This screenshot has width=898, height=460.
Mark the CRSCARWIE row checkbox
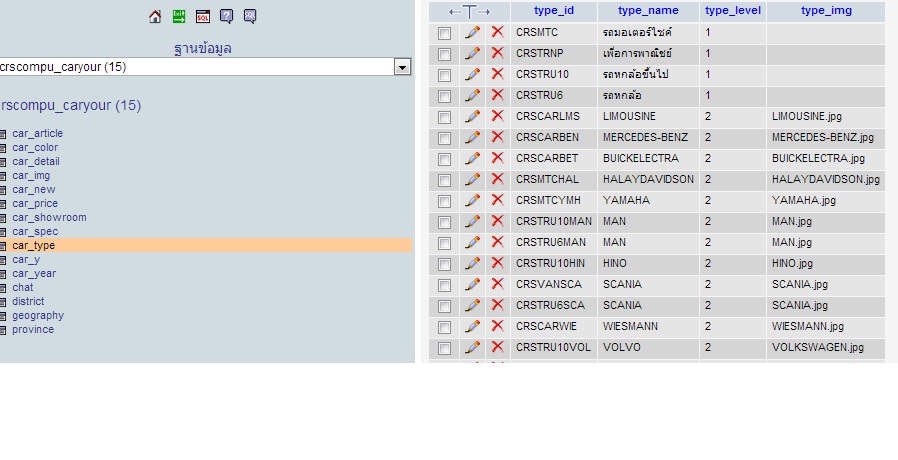[x=444, y=327]
